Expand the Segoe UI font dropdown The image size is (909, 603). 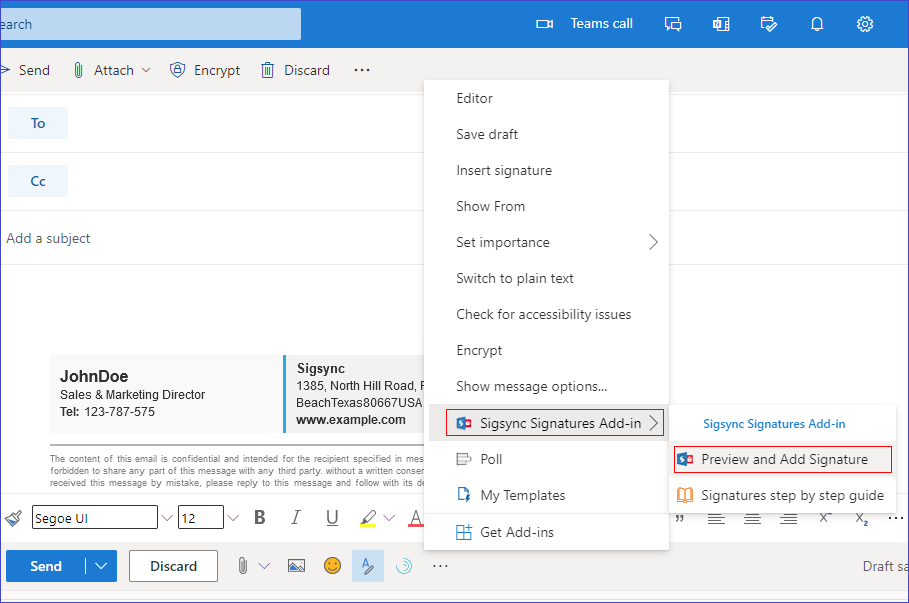pos(166,518)
